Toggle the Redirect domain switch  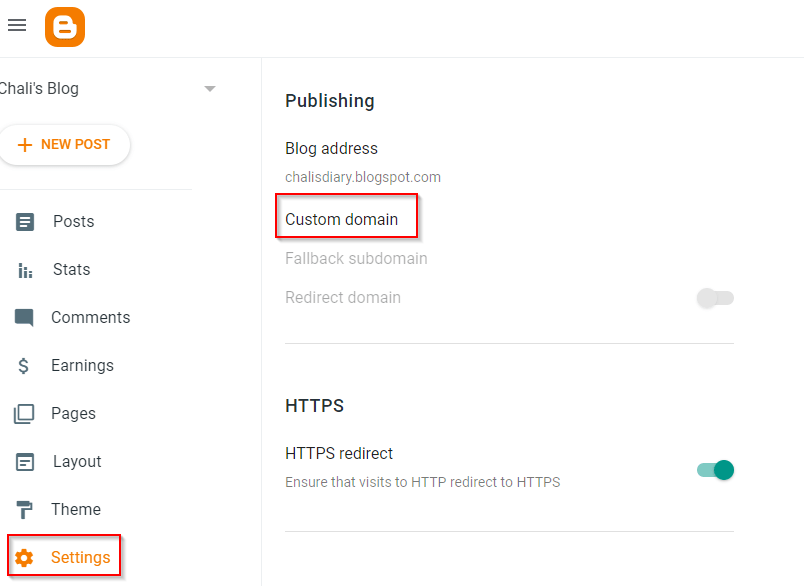[x=715, y=298]
